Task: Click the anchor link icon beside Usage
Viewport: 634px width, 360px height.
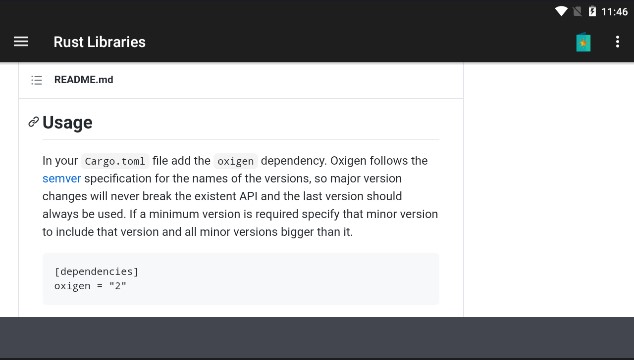Action: [x=34, y=122]
